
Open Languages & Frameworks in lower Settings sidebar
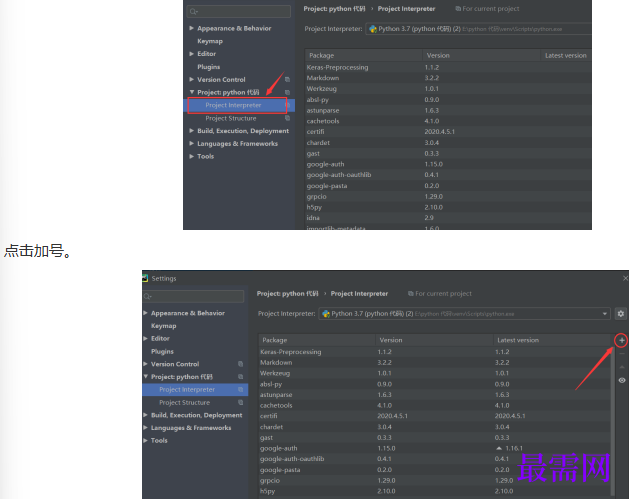coord(191,428)
